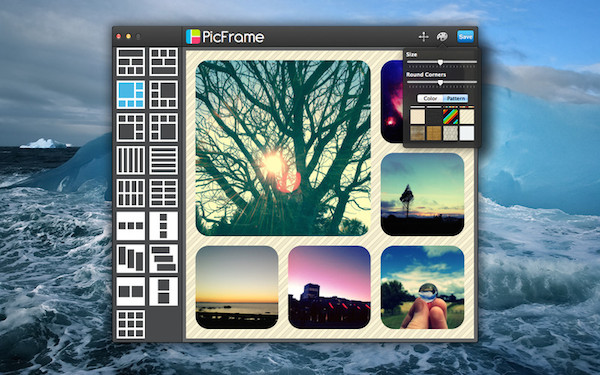Choose the cream diagonal stripes pattern swatch
The image size is (600, 375).
point(467,117)
